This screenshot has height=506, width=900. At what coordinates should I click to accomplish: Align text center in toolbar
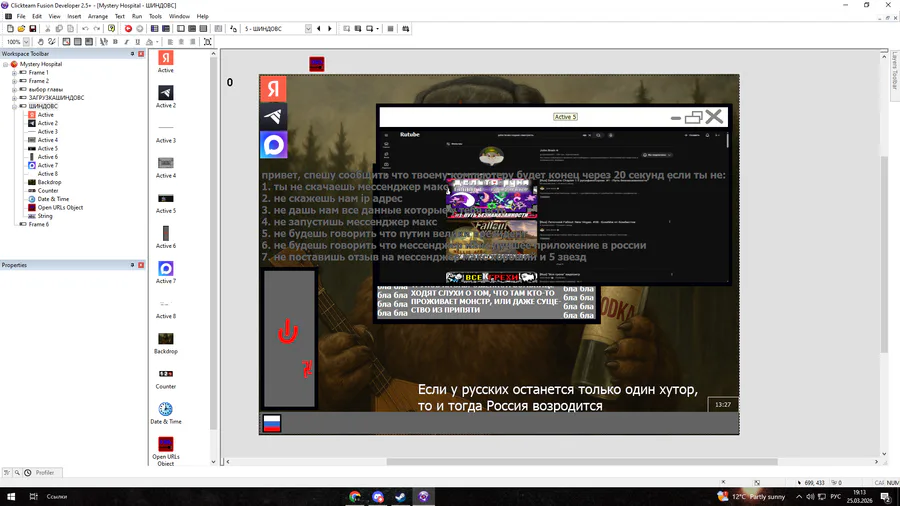click(x=181, y=42)
